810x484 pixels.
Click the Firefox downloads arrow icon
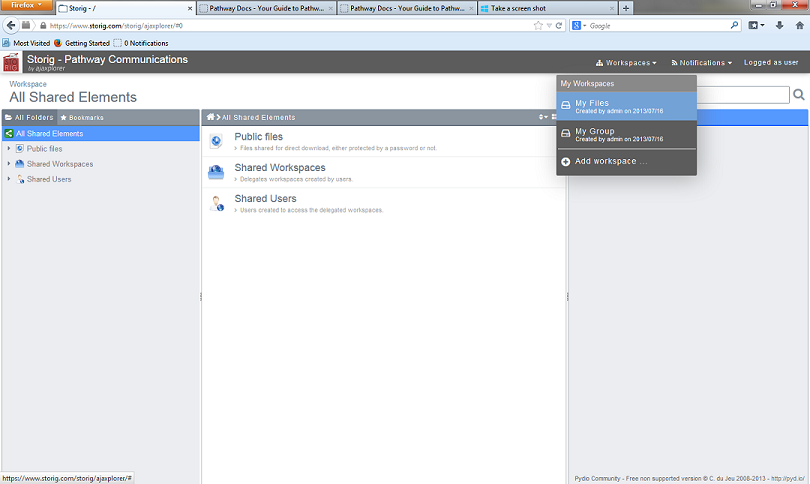(x=779, y=25)
